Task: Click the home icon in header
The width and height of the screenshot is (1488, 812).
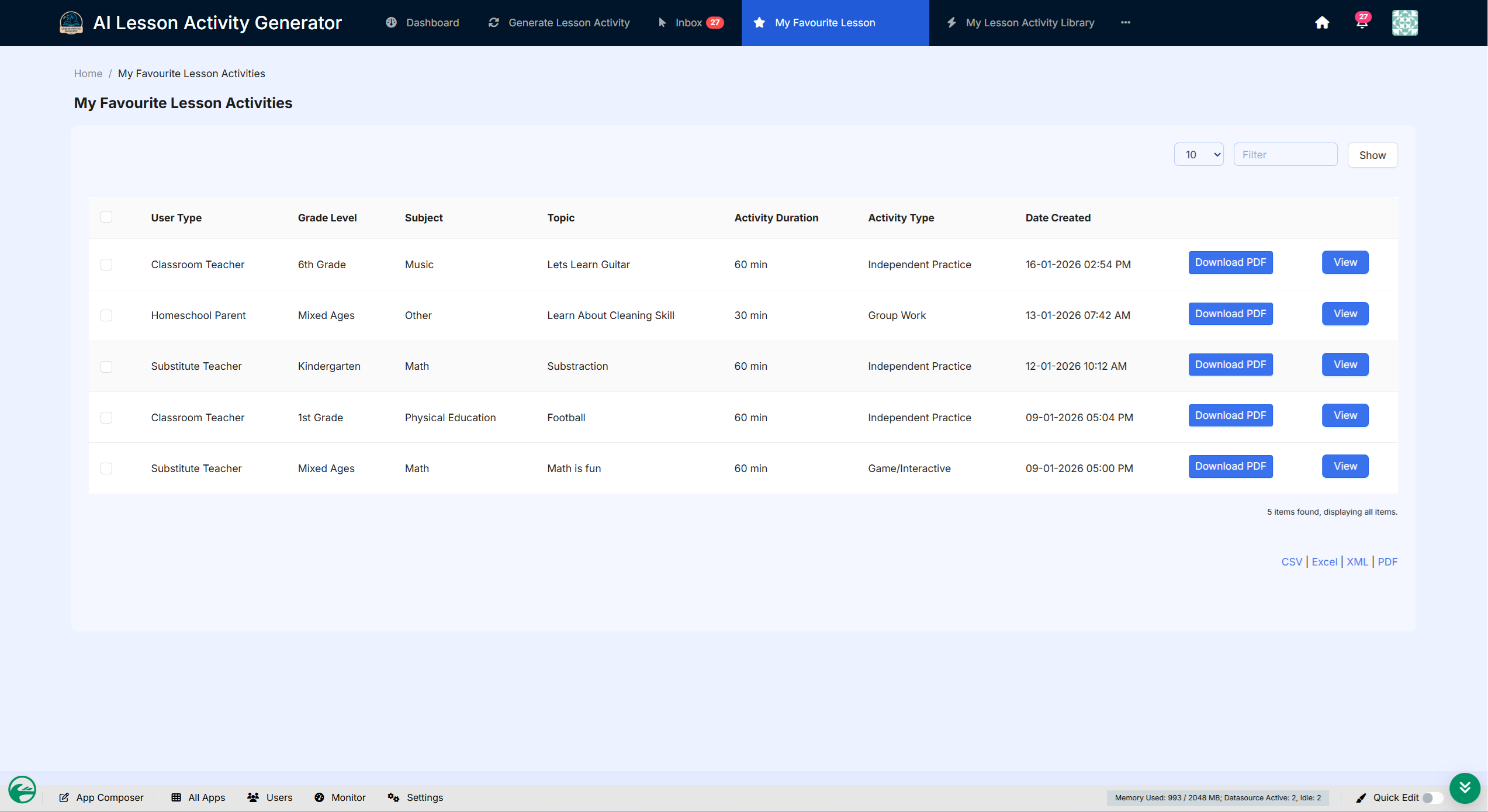Action: pyautogui.click(x=1321, y=23)
